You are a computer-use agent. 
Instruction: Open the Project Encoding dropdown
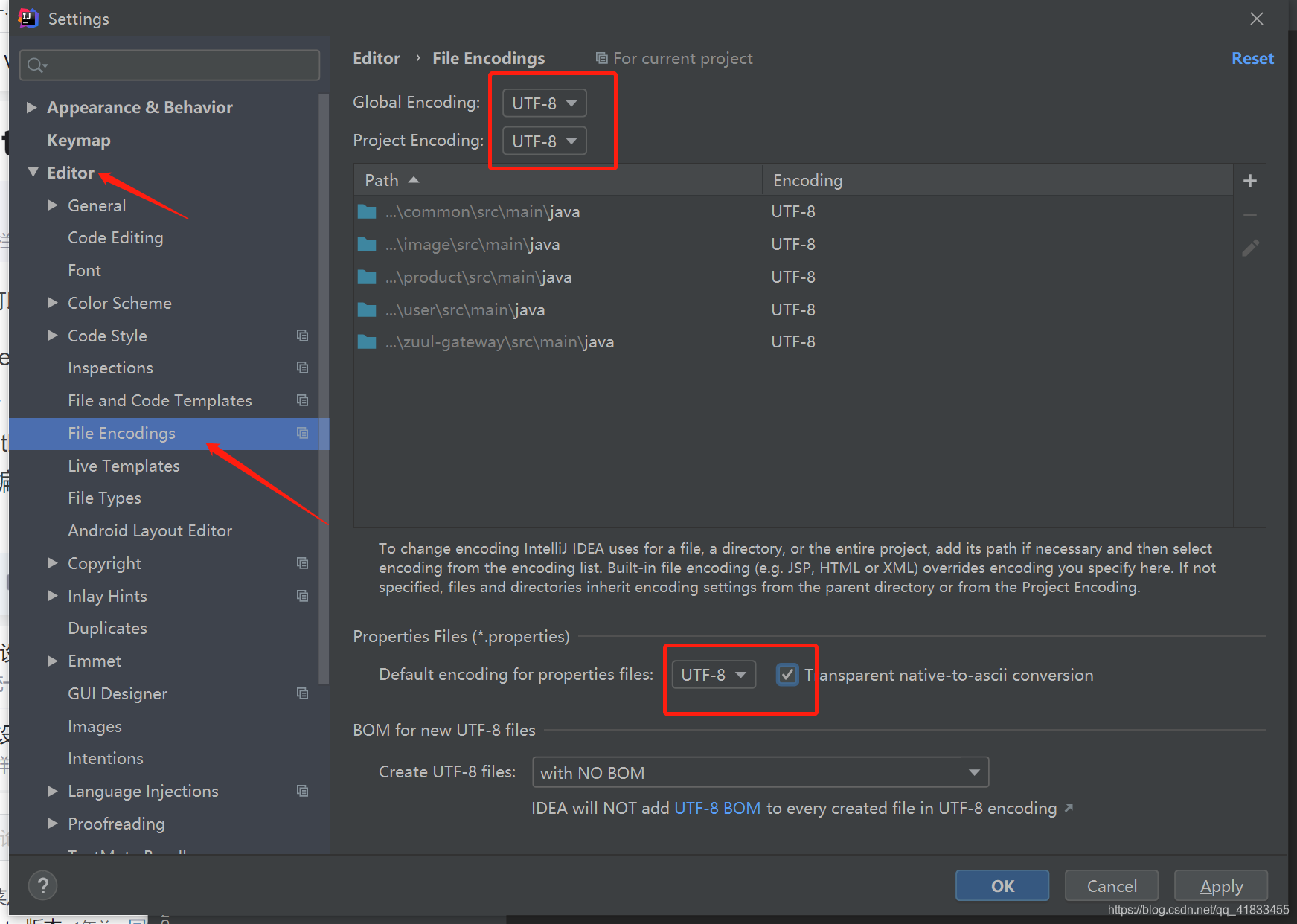pyautogui.click(x=545, y=141)
